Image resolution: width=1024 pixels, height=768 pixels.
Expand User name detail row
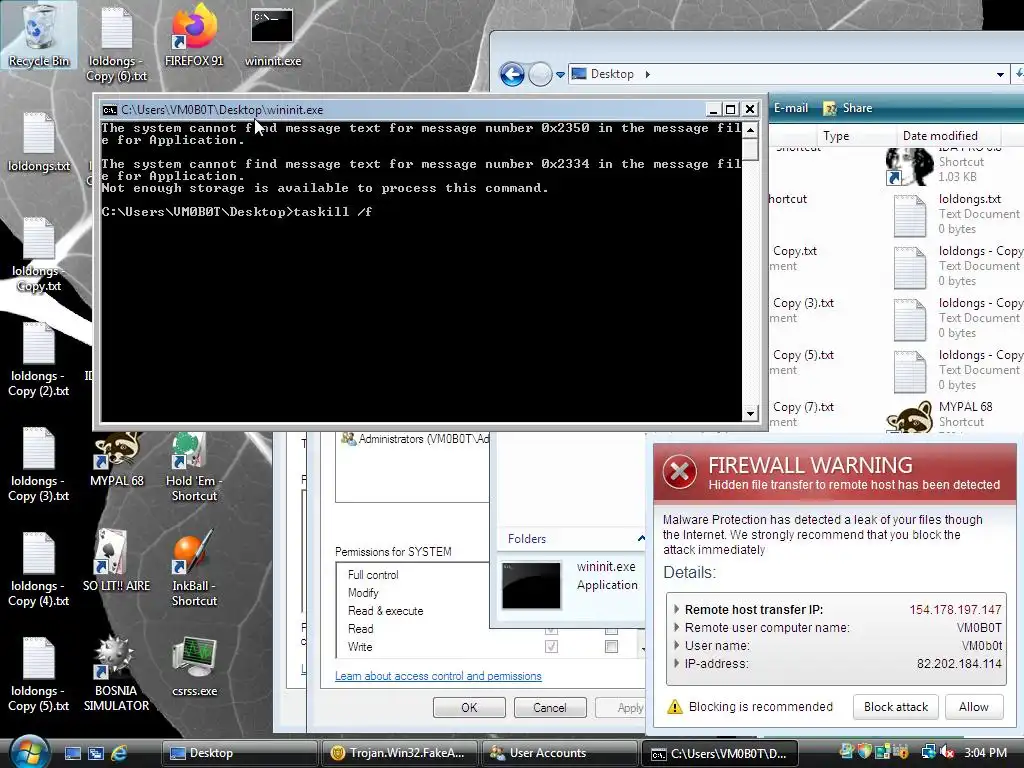coord(677,645)
